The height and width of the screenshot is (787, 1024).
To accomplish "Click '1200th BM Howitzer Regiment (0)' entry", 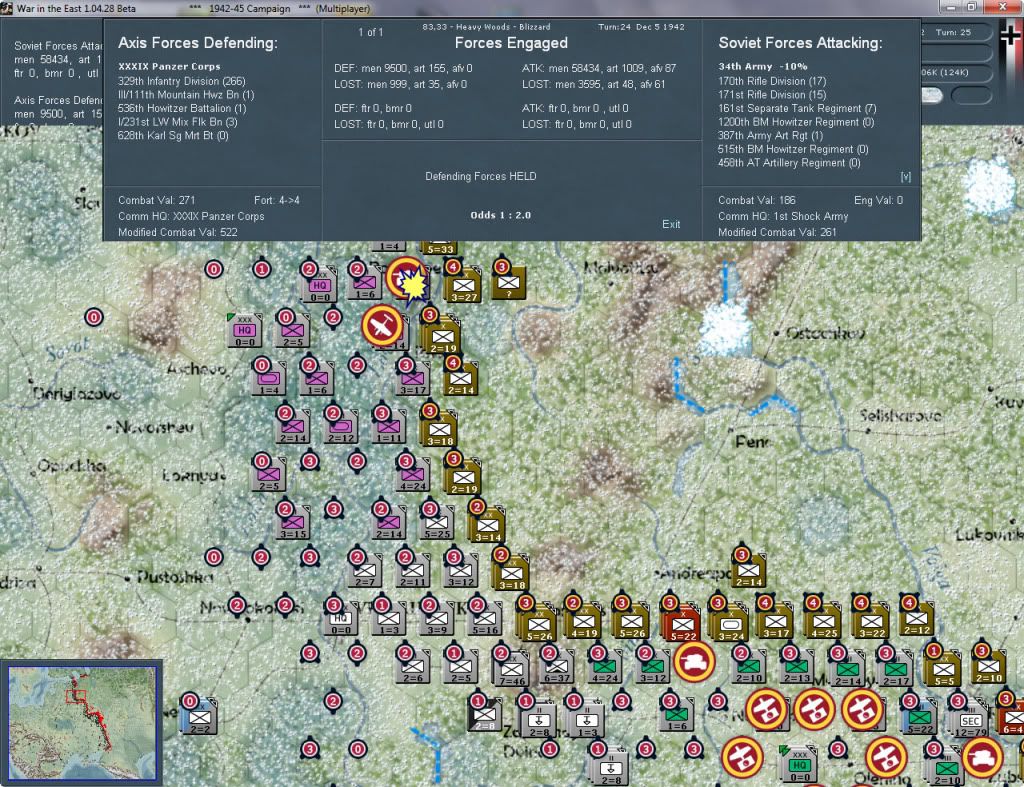I will (x=796, y=122).
